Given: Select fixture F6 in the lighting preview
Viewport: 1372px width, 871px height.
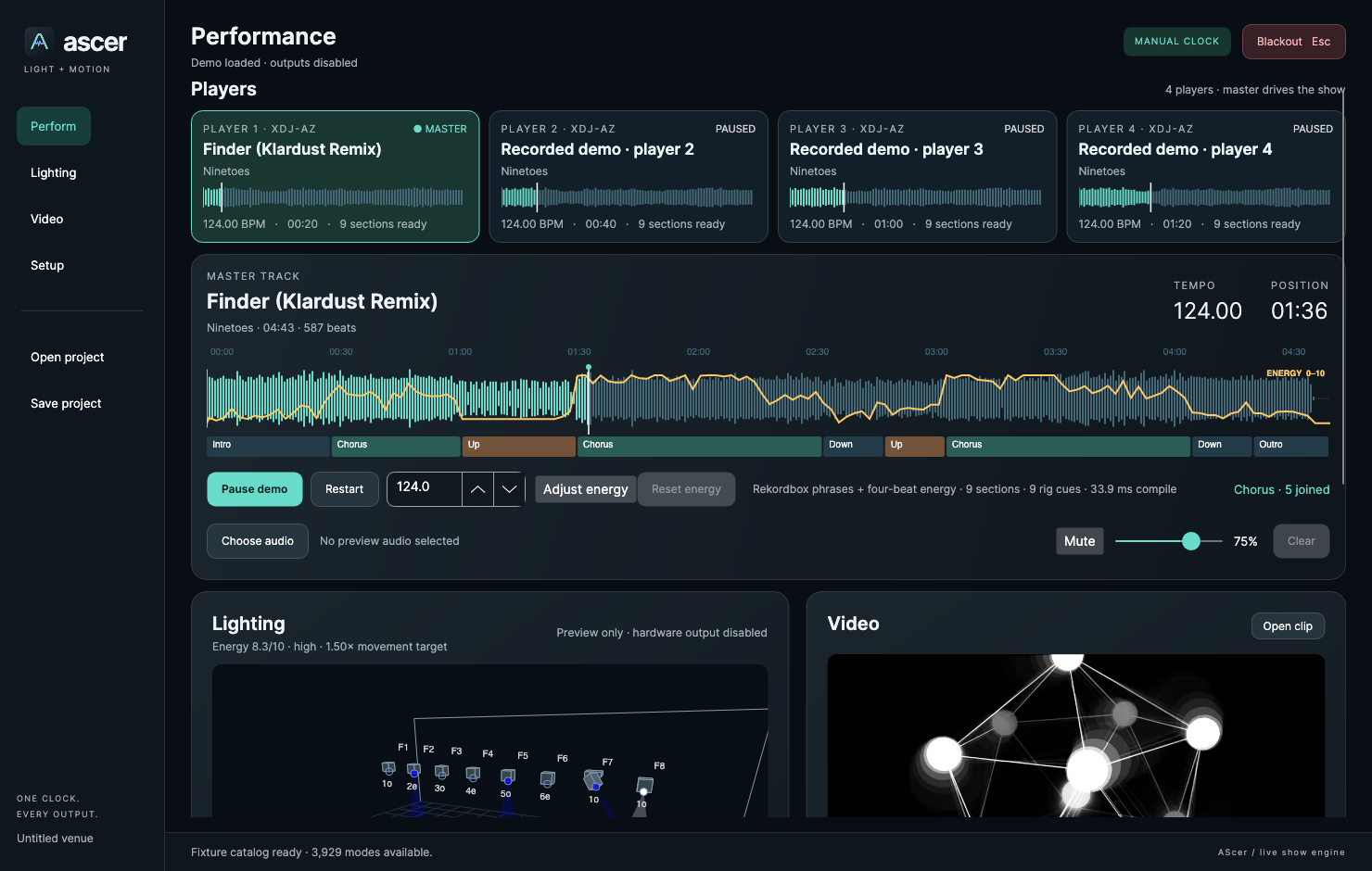Looking at the screenshot, I should [547, 779].
